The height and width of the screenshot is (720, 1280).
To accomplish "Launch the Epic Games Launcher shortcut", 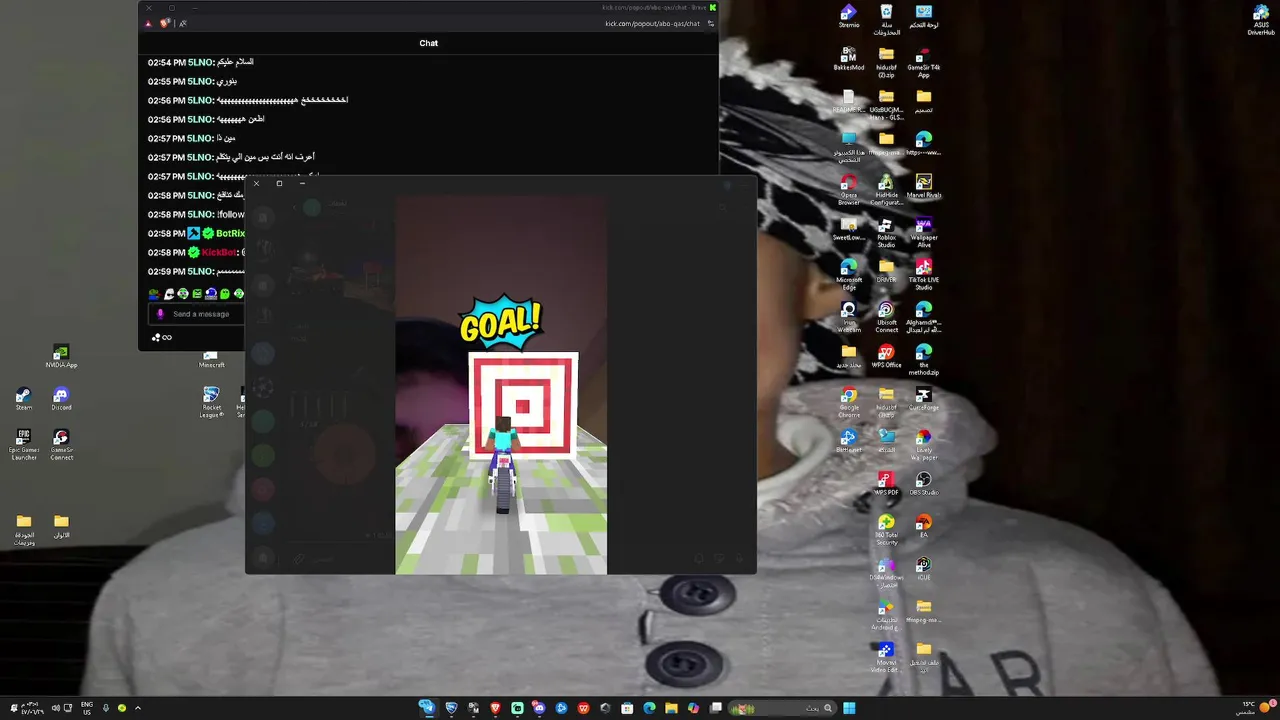I will [x=24, y=446].
